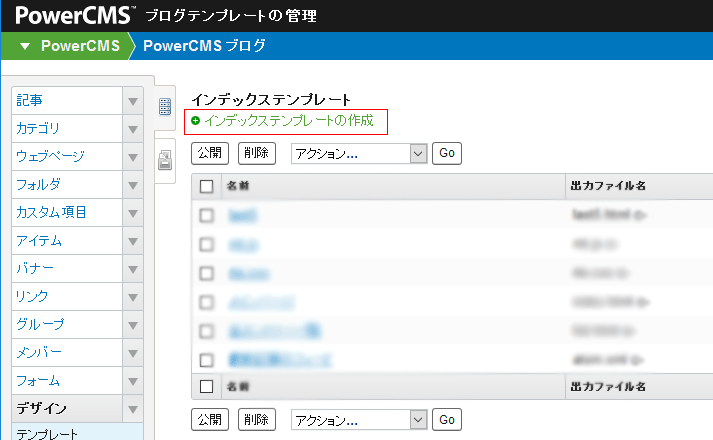The image size is (713, 440).
Task: Check the fourth template row checkbox
Action: coord(206,302)
